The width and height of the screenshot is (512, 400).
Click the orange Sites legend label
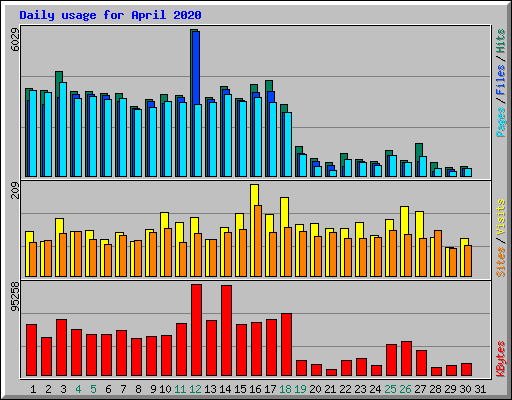(500, 262)
